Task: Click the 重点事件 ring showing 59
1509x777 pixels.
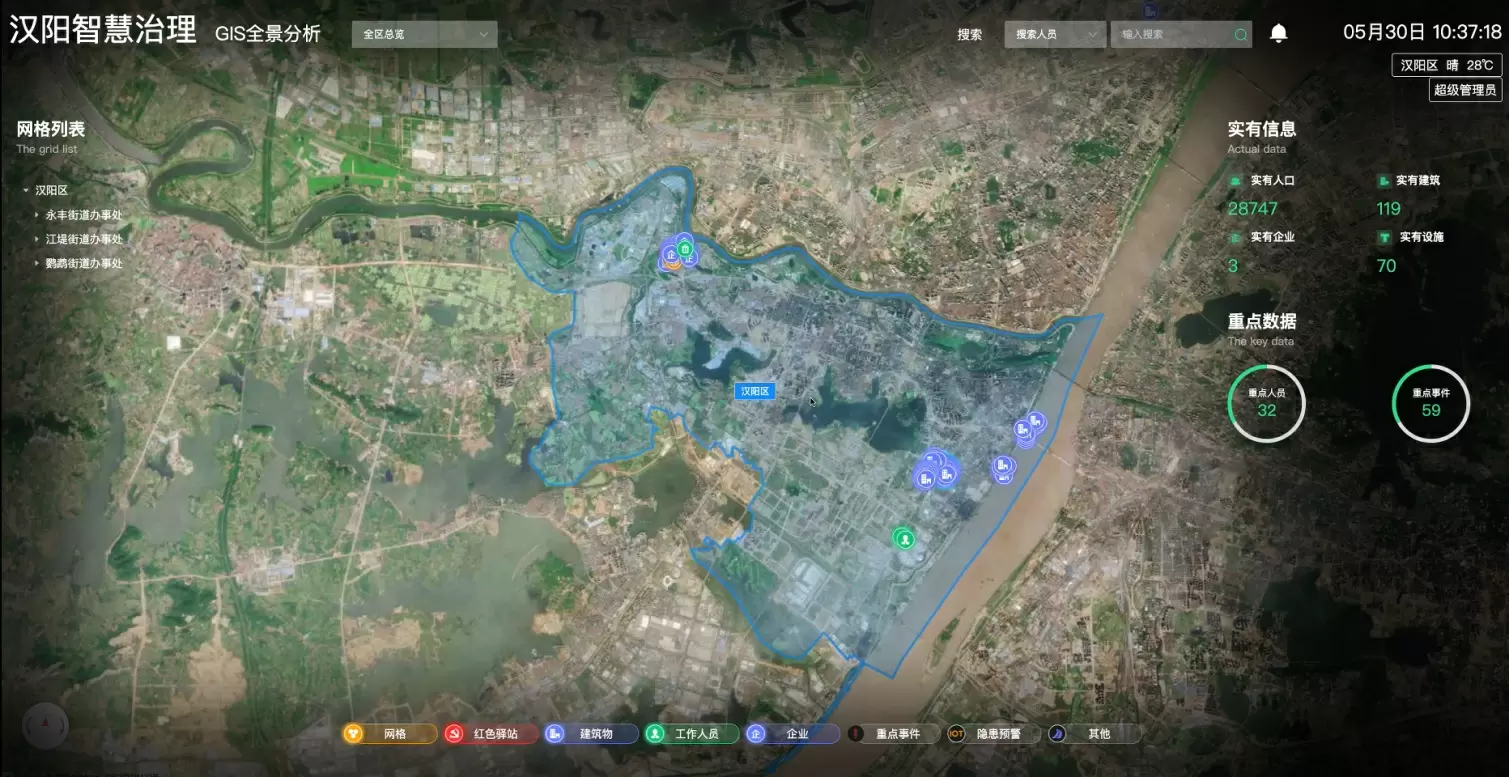Action: [x=1430, y=403]
